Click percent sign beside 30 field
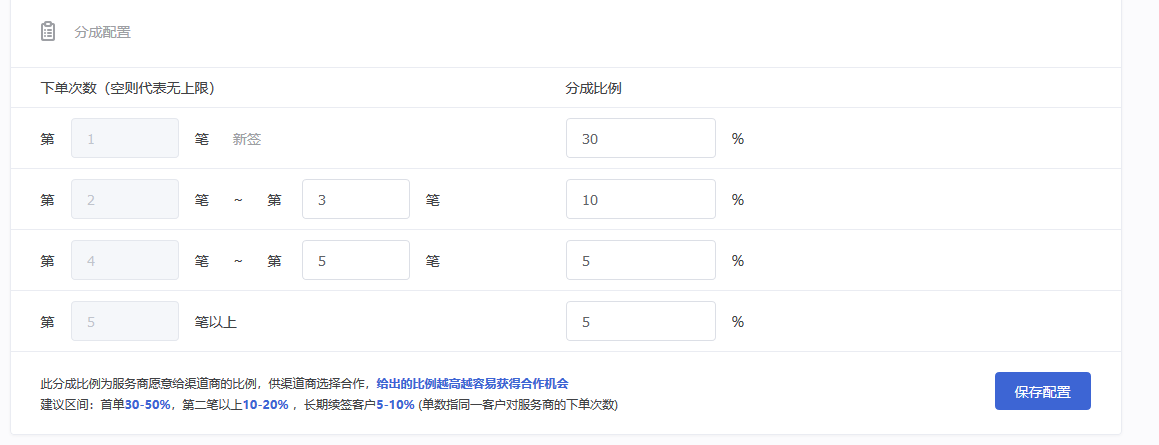 click(x=738, y=139)
